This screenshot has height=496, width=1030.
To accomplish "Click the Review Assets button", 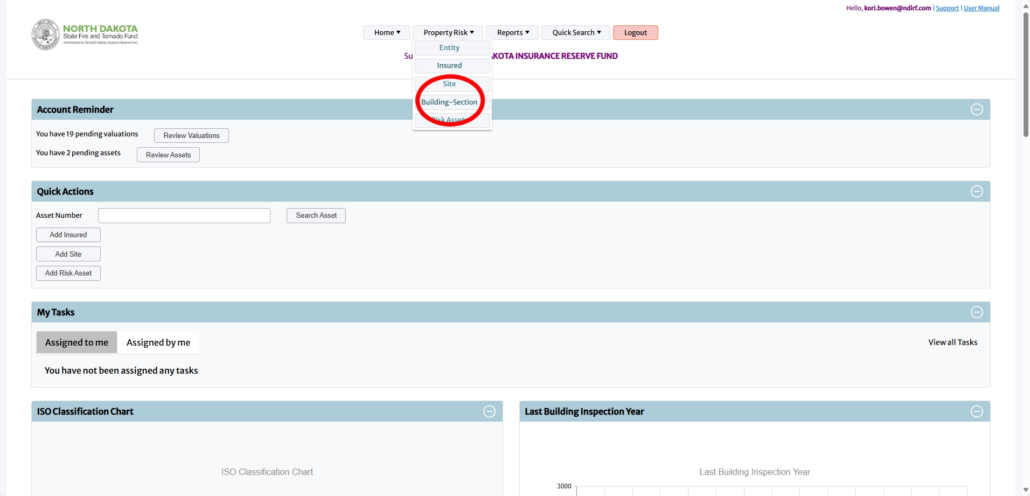I will pyautogui.click(x=168, y=155).
